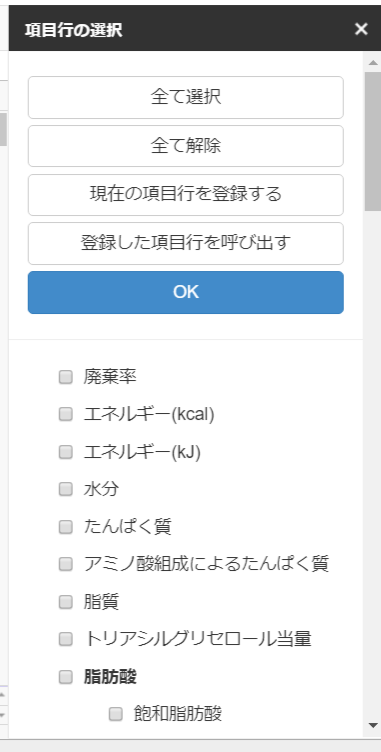The image size is (381, 752).
Task: Click 現在の項目行を登録する button
Action: tap(186, 195)
